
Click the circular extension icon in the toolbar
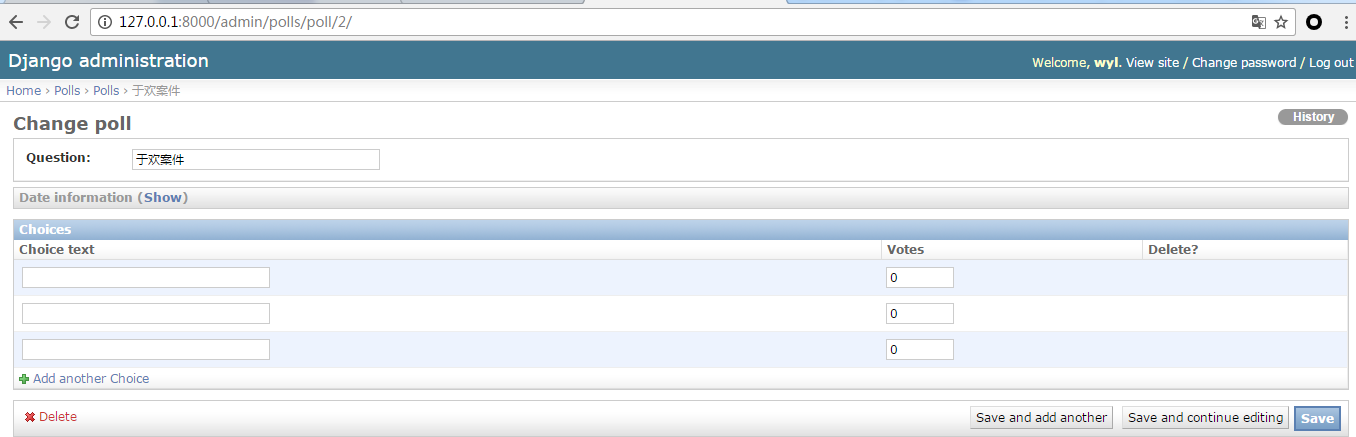coord(1314,22)
